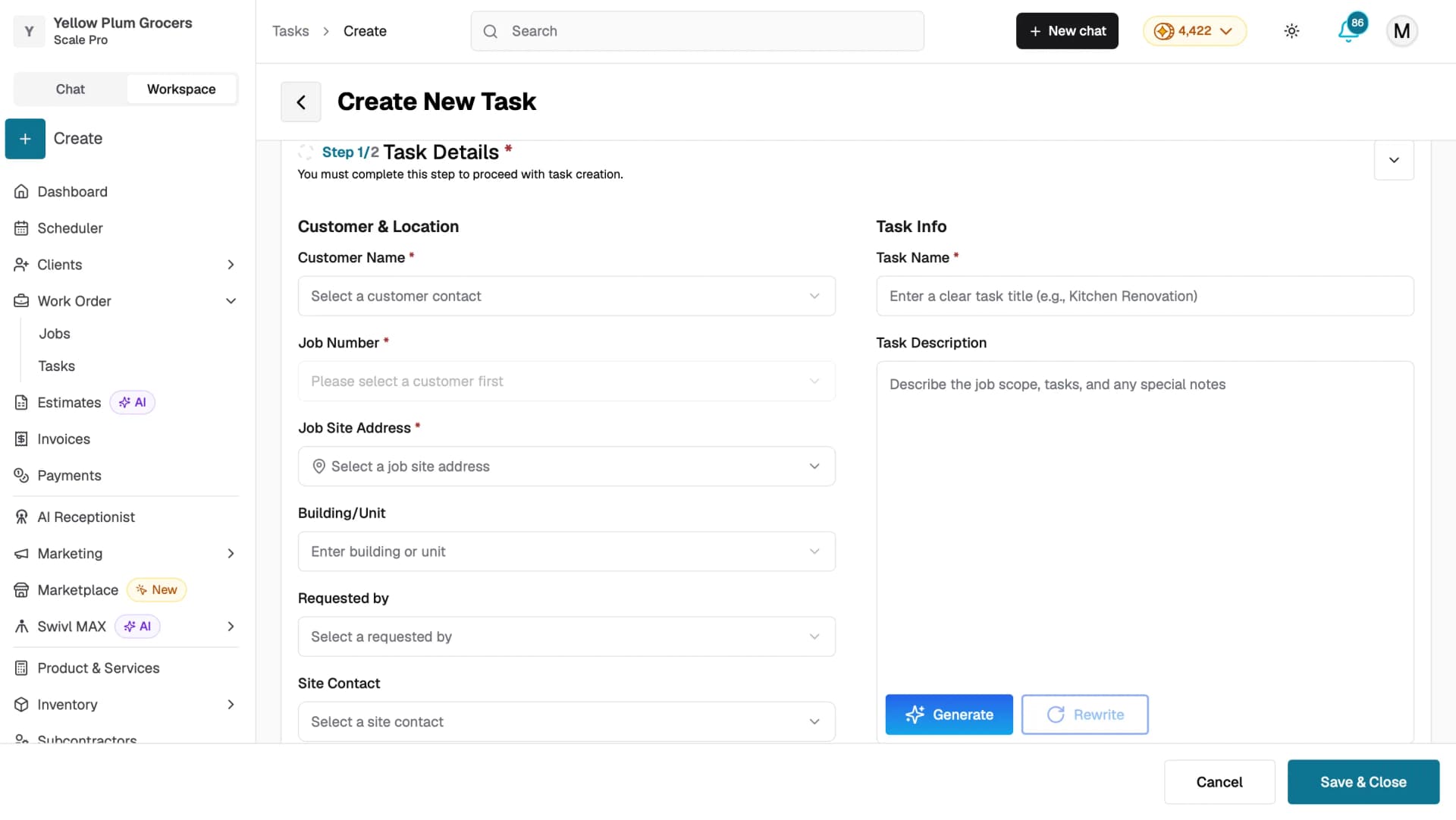Open the Building/Unit dropdown

pyautogui.click(x=566, y=551)
